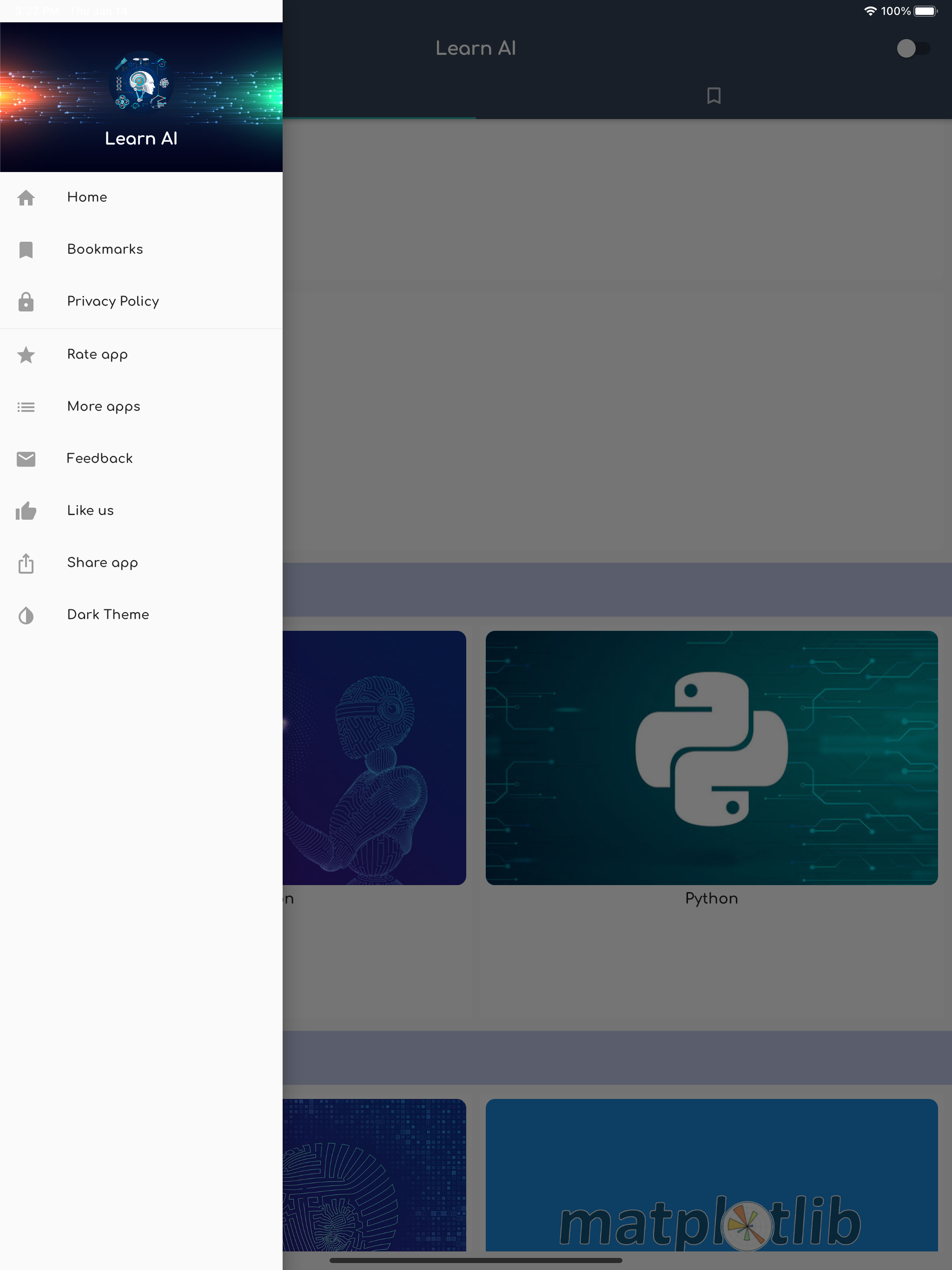This screenshot has height=1270, width=952.
Task: Open the More apps menu item
Action: [103, 406]
